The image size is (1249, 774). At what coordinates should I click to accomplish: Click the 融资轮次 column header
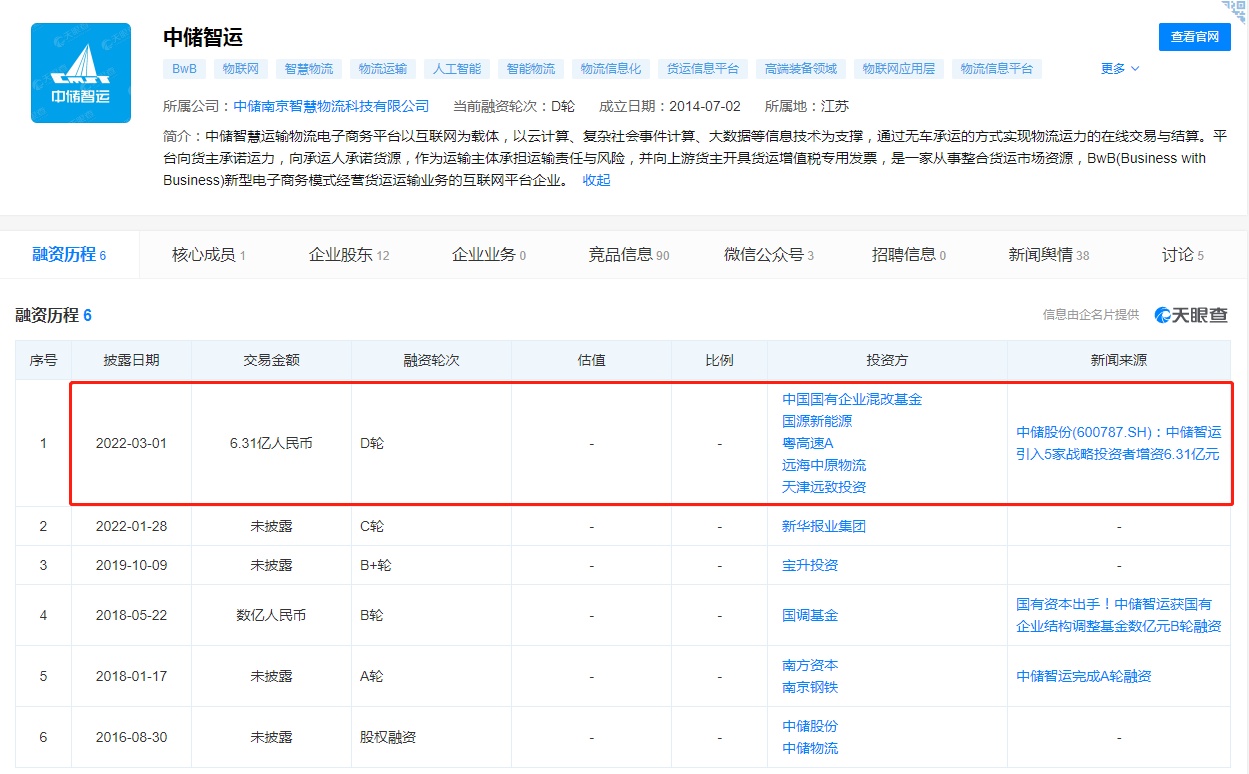pos(431,360)
